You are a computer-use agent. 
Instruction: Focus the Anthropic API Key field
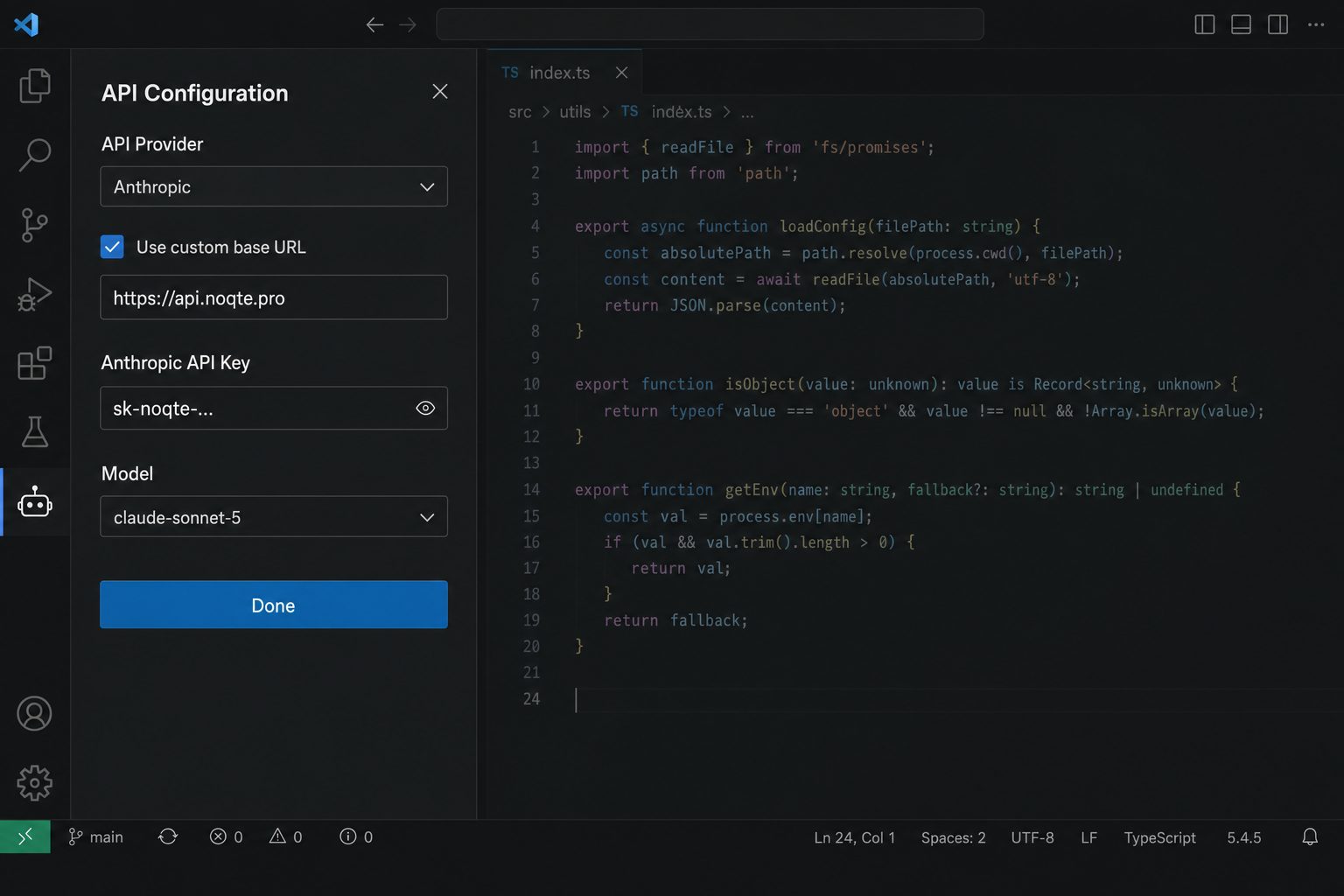pyautogui.click(x=274, y=408)
